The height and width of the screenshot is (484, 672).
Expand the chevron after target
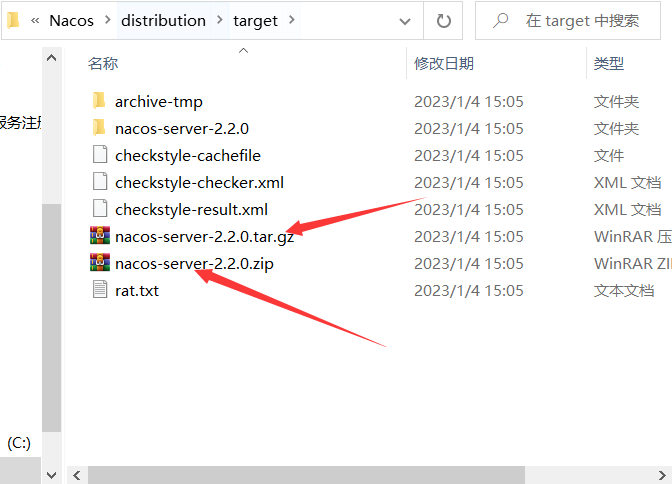(291, 20)
